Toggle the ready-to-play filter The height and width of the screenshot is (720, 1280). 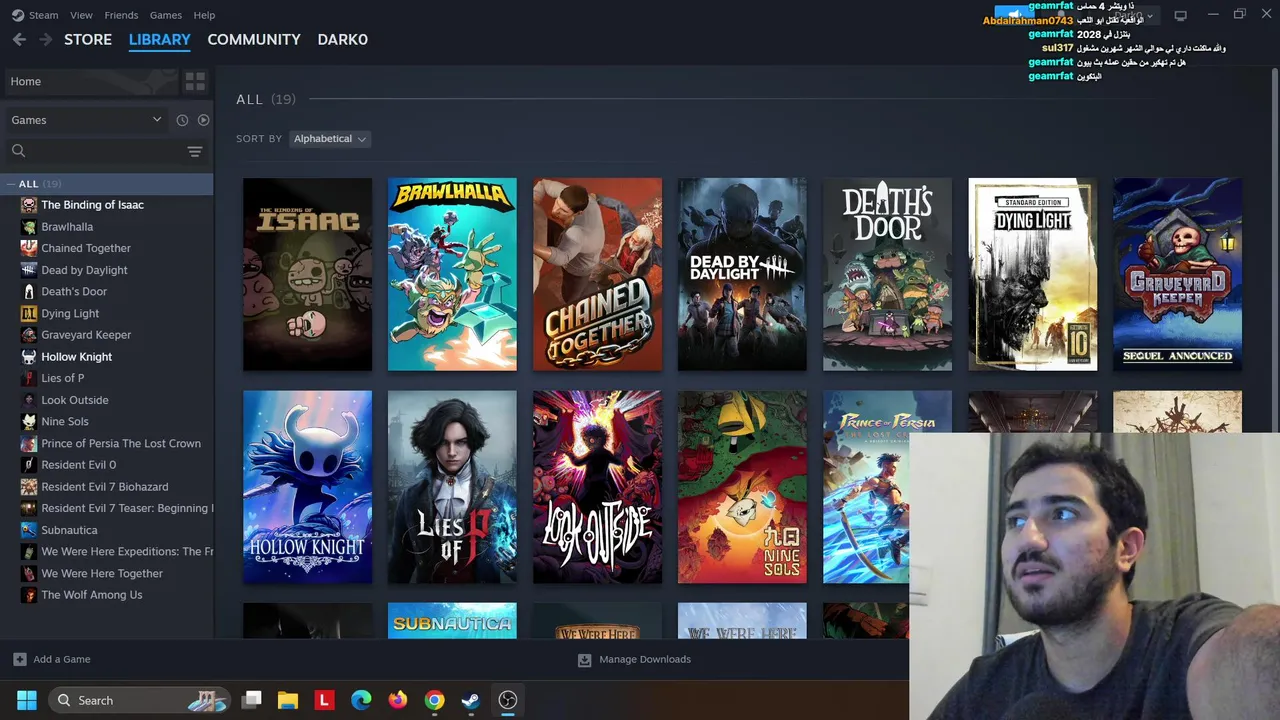pyautogui.click(x=203, y=120)
